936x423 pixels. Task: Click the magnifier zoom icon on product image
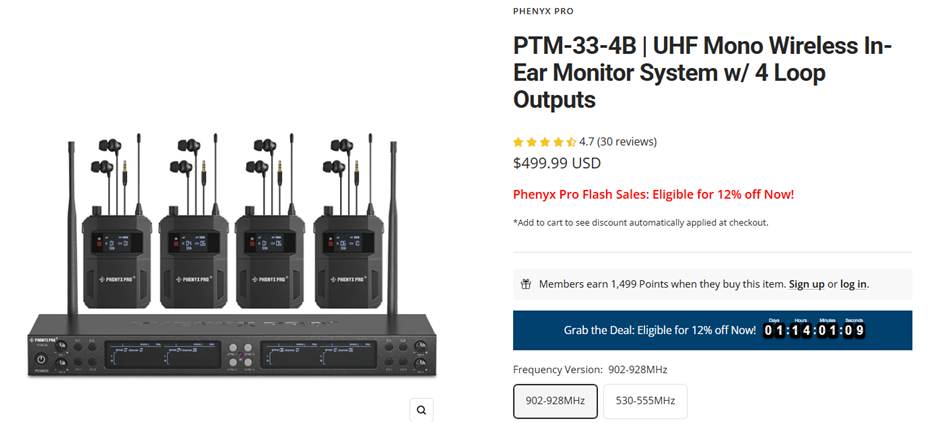tap(421, 410)
